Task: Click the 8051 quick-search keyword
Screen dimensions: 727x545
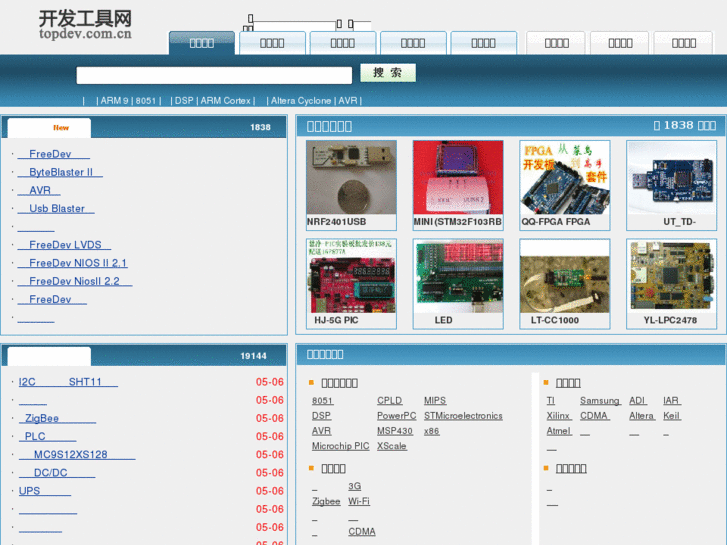Action: click(146, 101)
